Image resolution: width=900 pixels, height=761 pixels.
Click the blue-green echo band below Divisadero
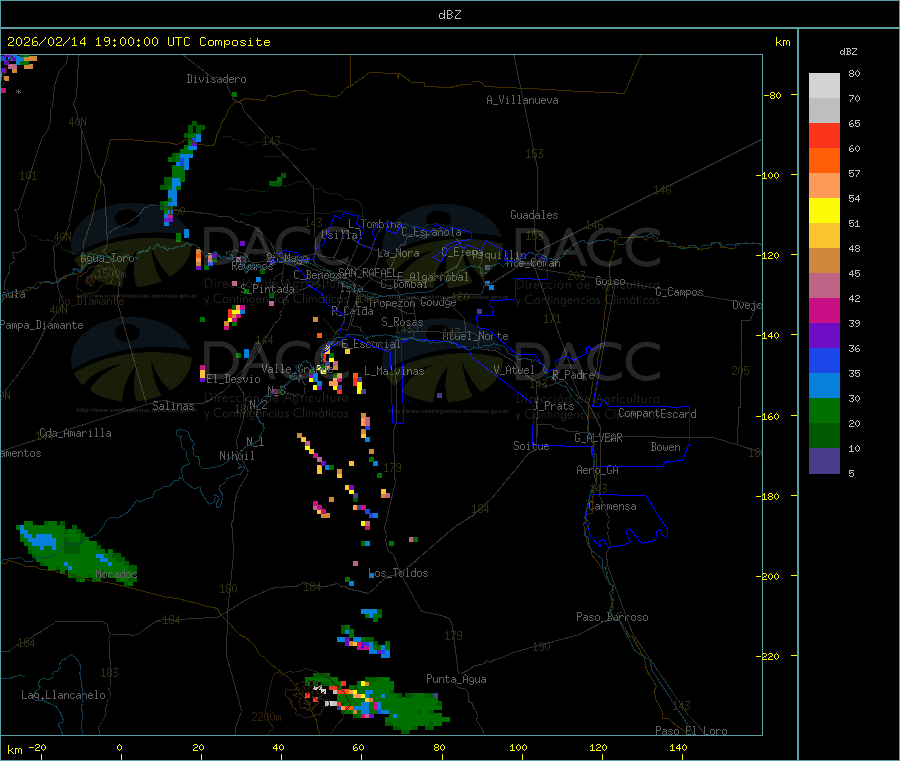pos(181,172)
